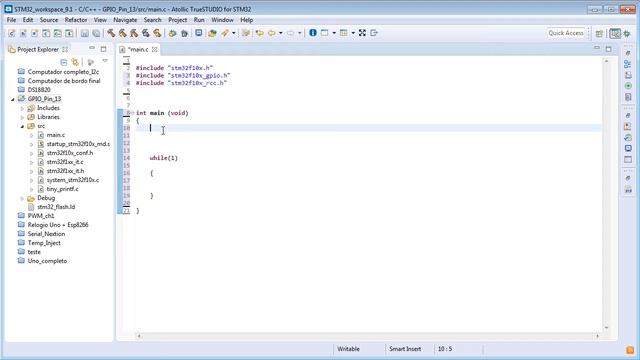Image resolution: width=640 pixels, height=360 pixels.
Task: Expand the Includes folder
Action: tap(22, 108)
